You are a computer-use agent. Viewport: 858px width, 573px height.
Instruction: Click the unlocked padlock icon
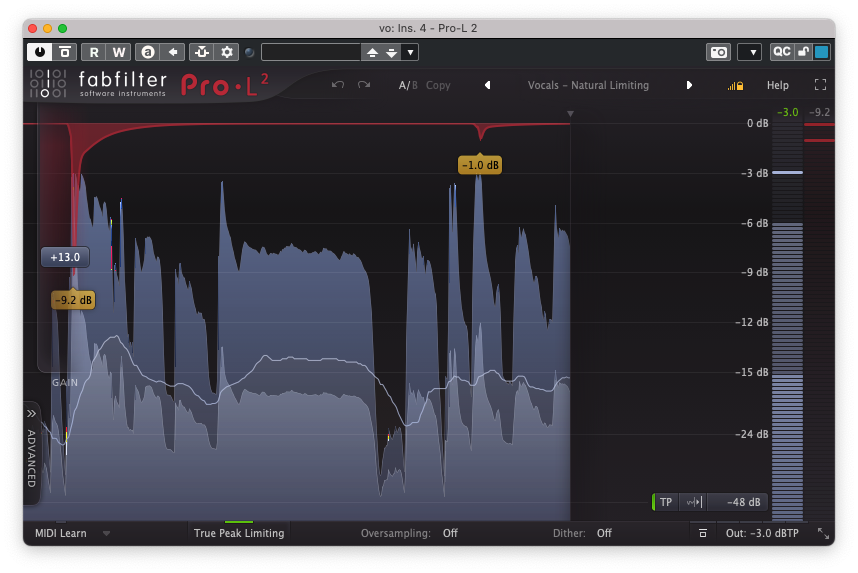(803, 51)
